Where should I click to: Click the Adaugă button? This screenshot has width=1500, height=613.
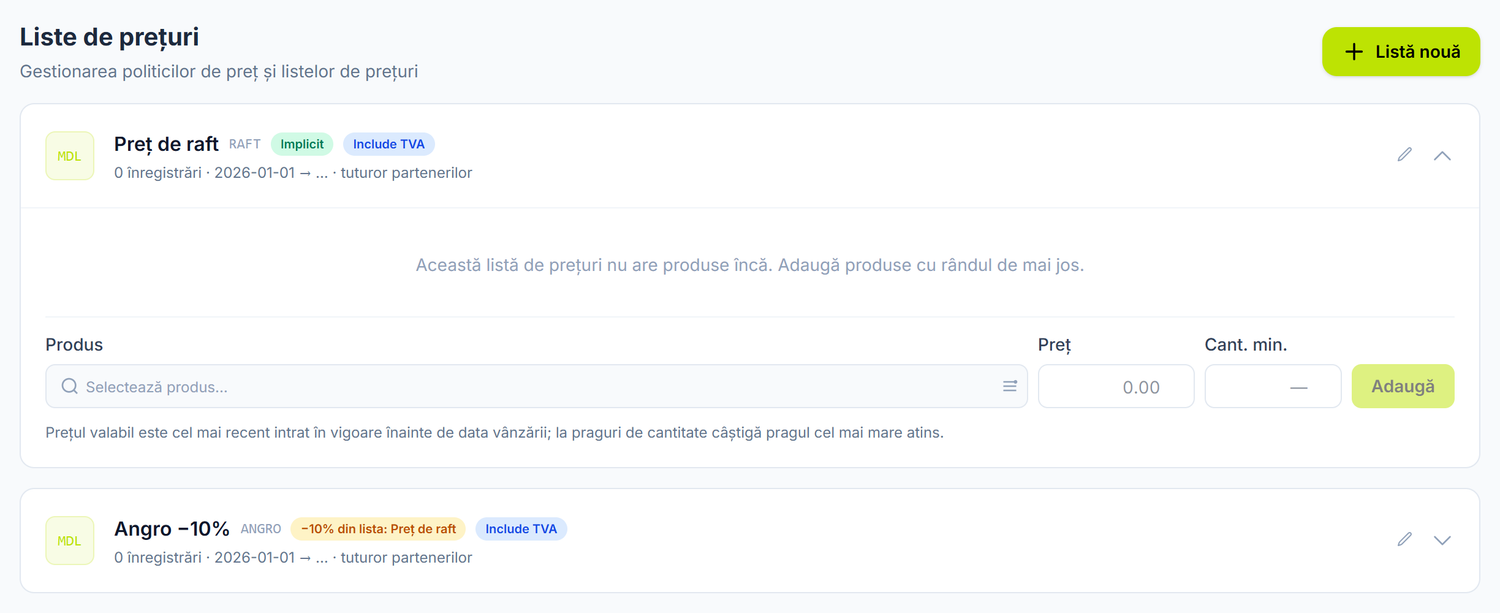click(x=1403, y=386)
